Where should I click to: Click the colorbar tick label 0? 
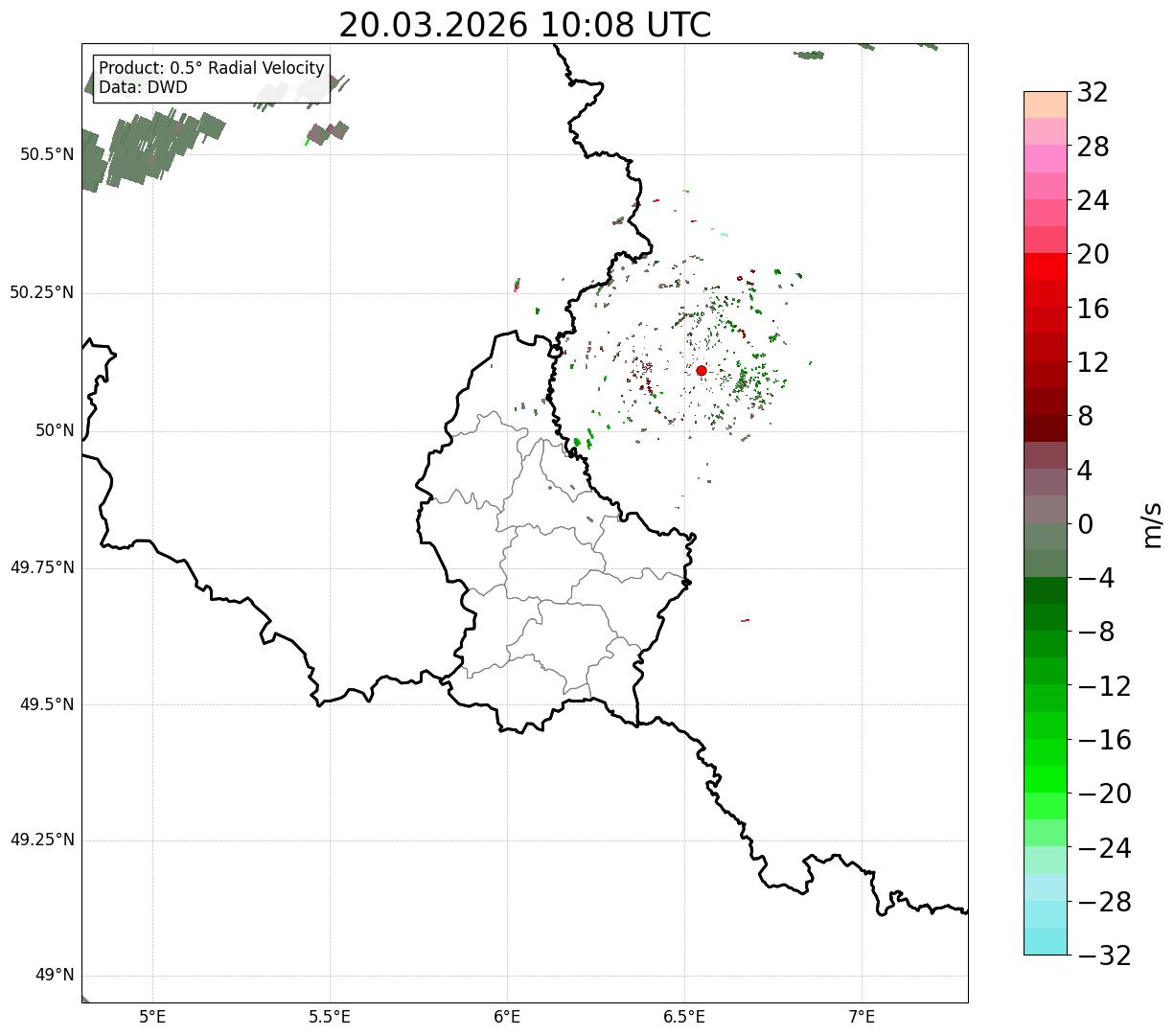pos(1085,524)
